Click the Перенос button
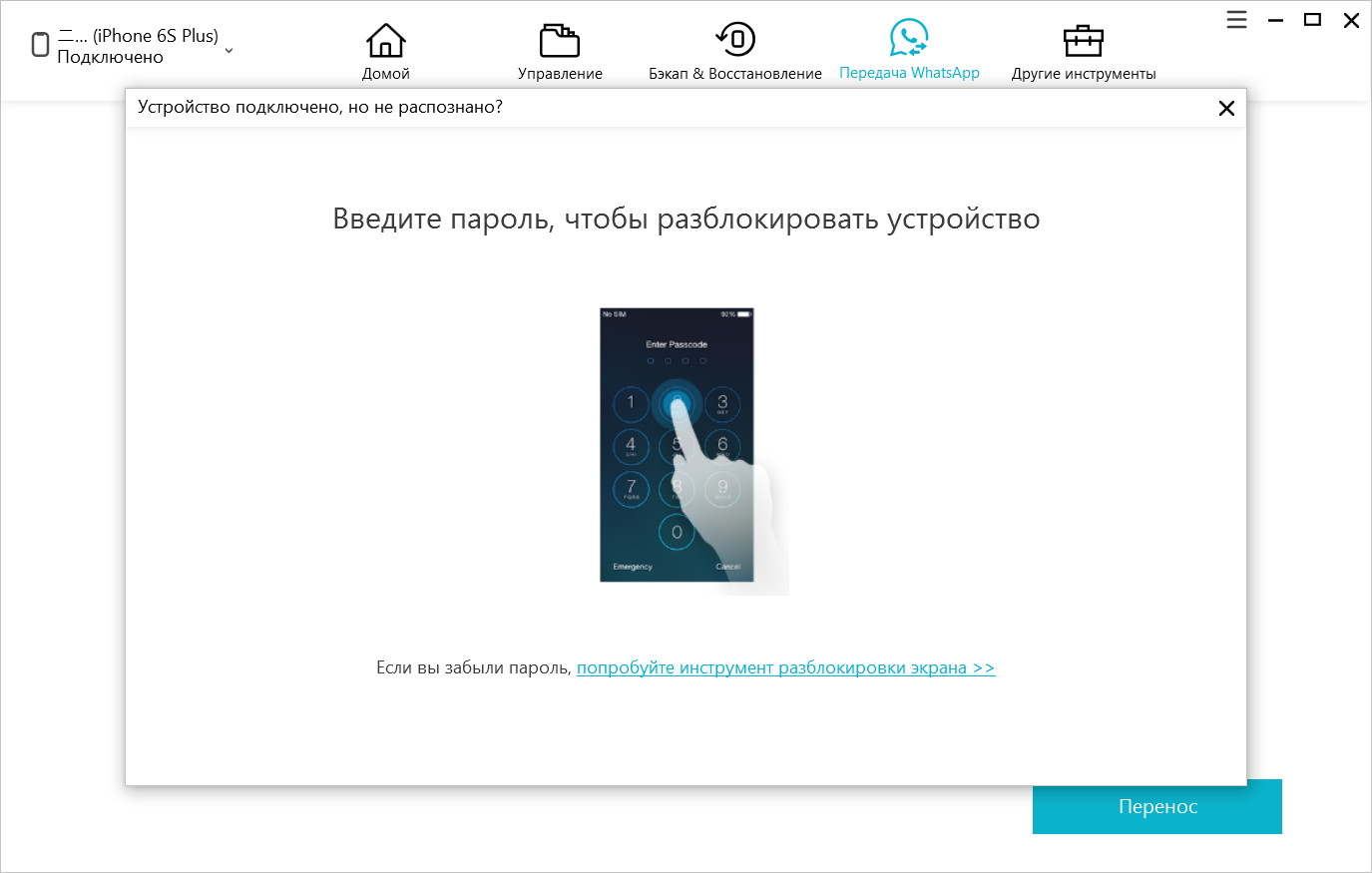The image size is (1372, 873). click(1157, 806)
